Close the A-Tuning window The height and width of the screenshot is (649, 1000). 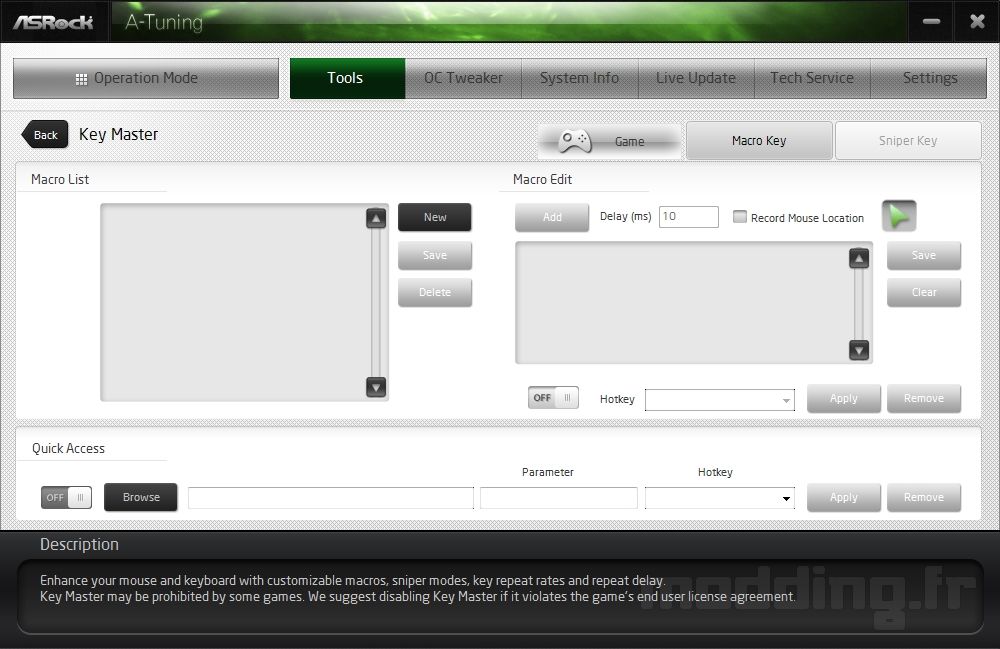976,22
